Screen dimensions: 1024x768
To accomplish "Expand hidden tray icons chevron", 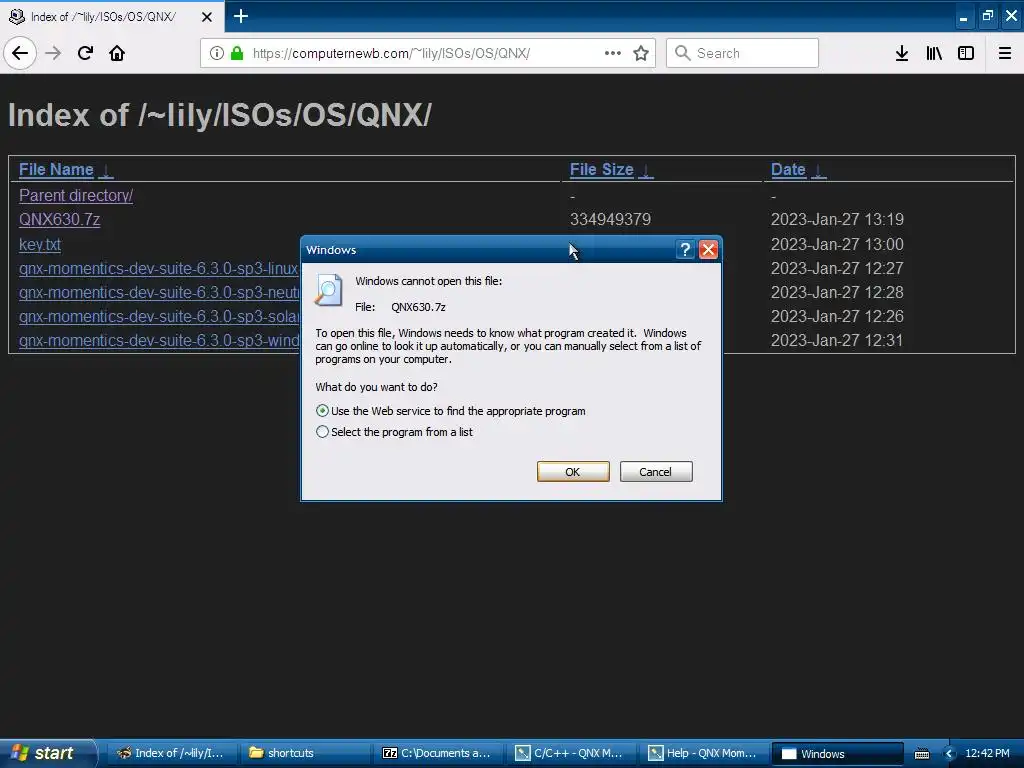I will 949,754.
